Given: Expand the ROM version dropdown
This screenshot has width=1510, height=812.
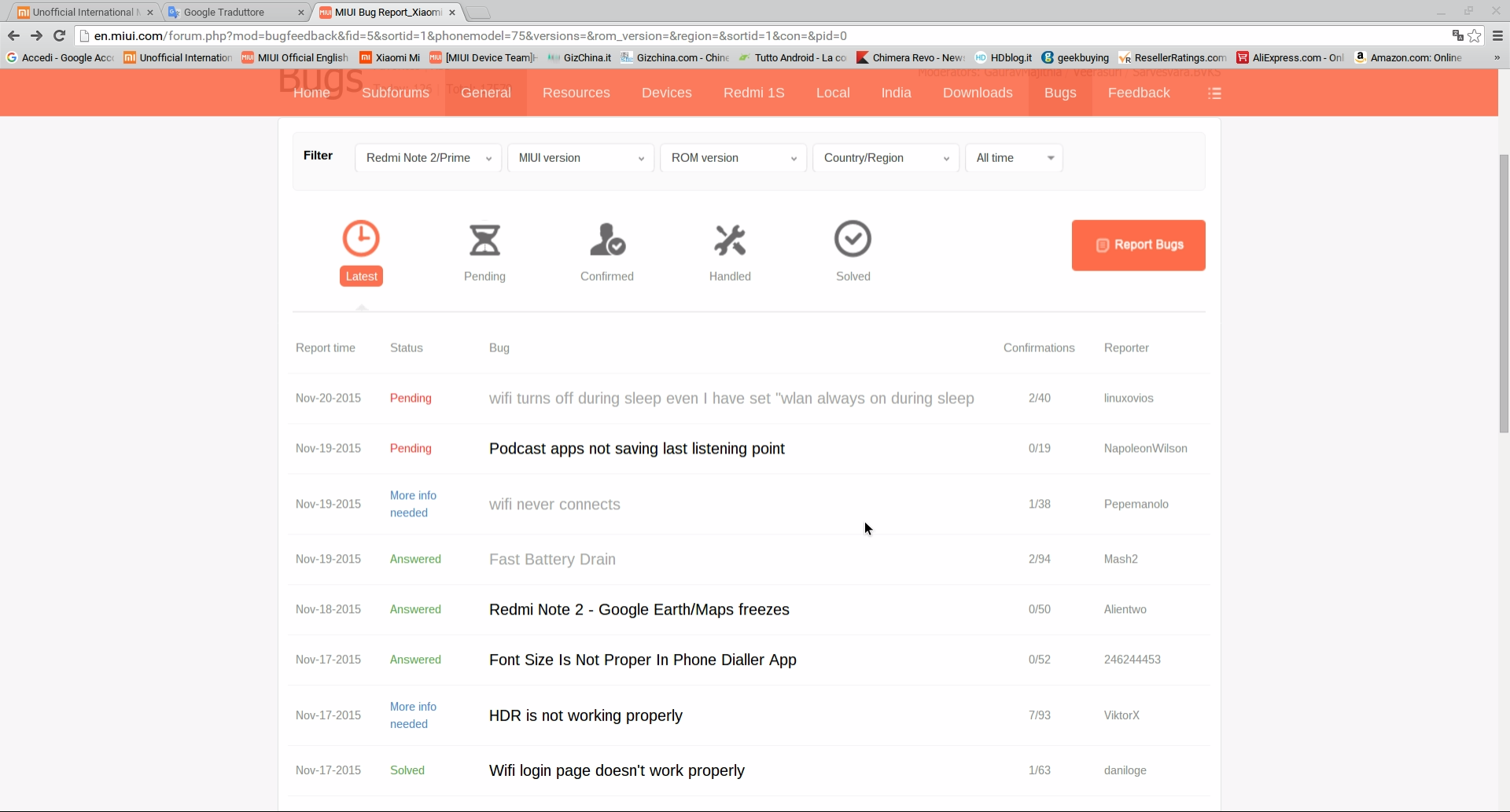Looking at the screenshot, I should coord(733,158).
